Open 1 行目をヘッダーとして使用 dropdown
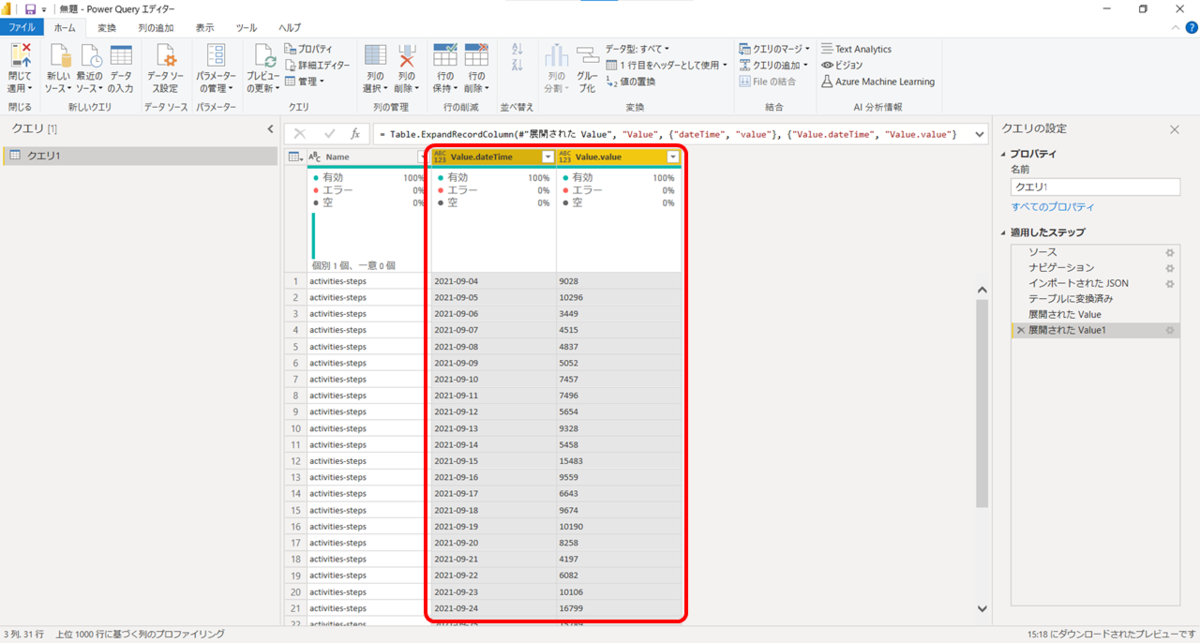Screen dimensions: 1200x643 (x=666, y=65)
